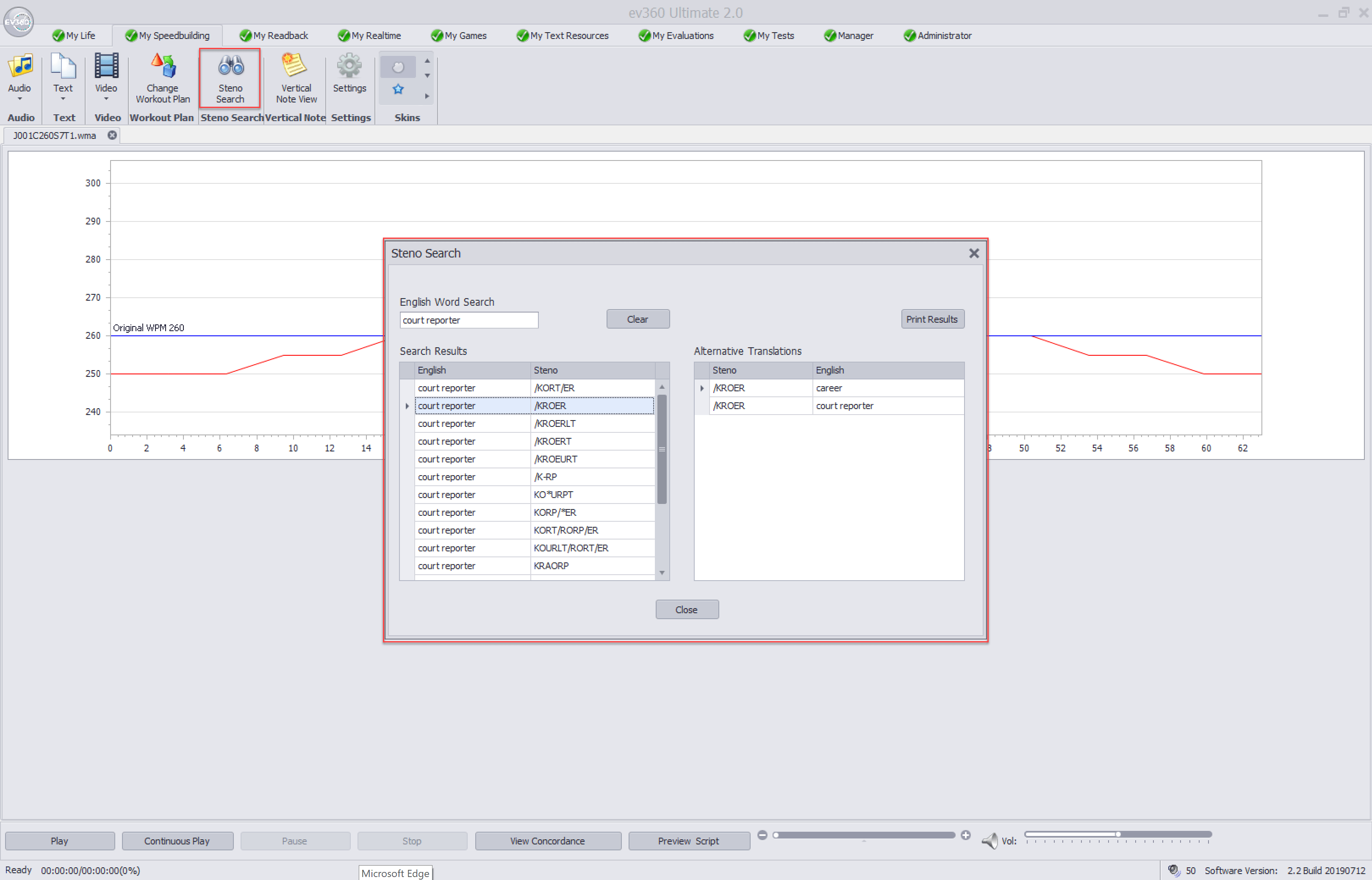Click the Change Workout Plan icon
This screenshot has height=880, width=1372.
click(162, 78)
